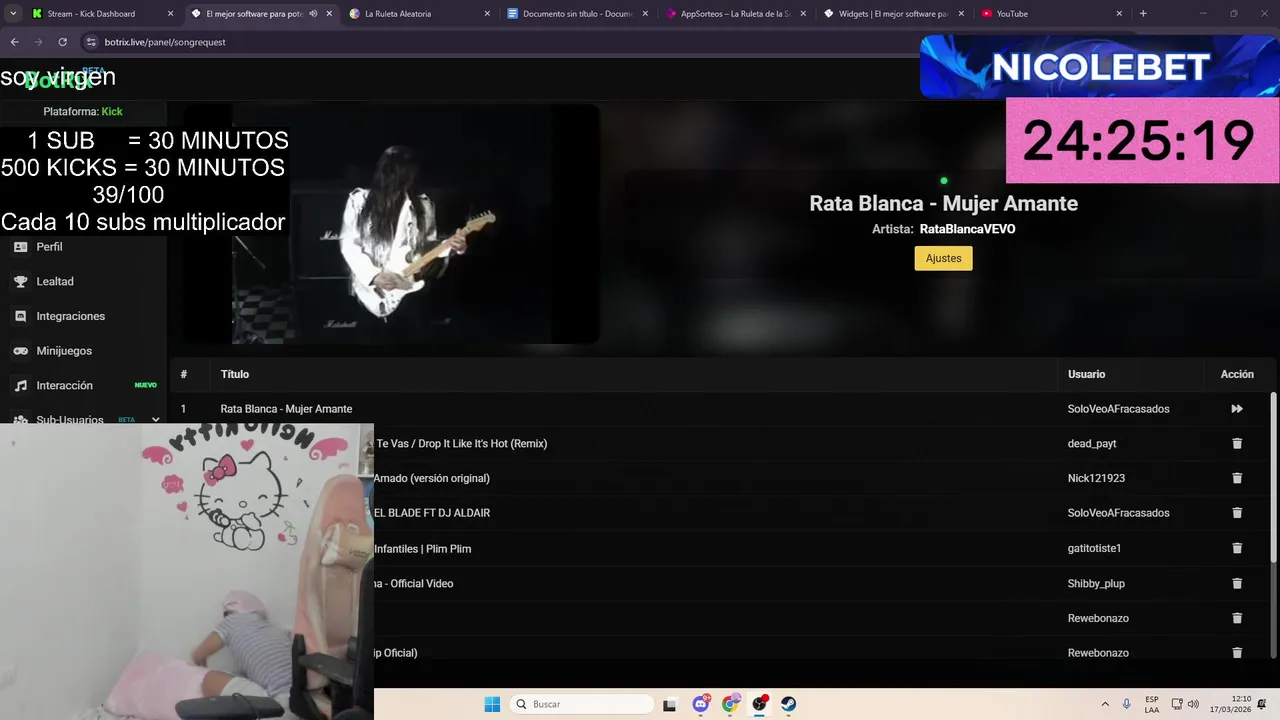Open Chrome from the taskbar
This screenshot has width=1280, height=720.
pyautogui.click(x=730, y=704)
